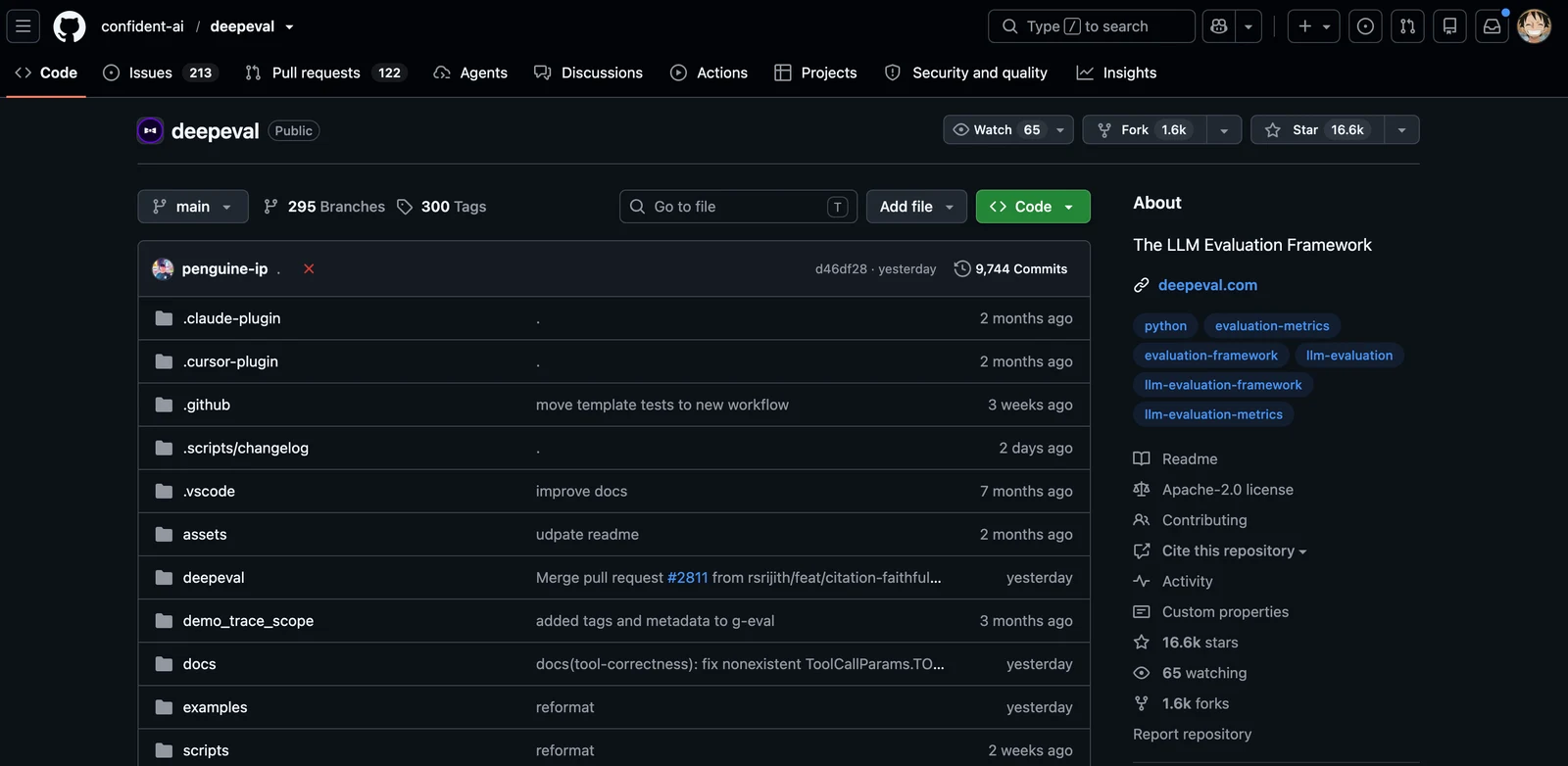Open the demo_trace_scope folder
This screenshot has height=766, width=1568.
[x=248, y=621]
